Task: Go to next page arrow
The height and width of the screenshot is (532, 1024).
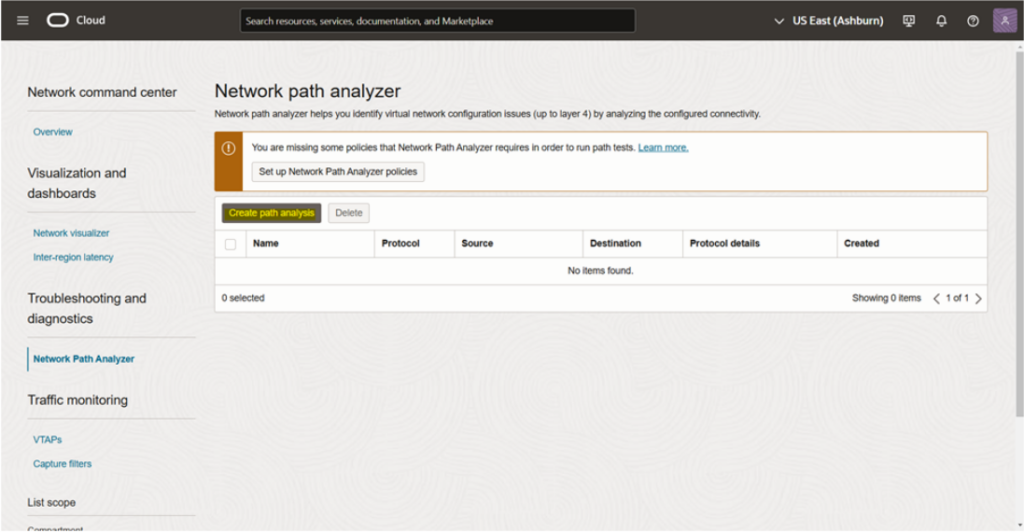Action: [x=978, y=299]
